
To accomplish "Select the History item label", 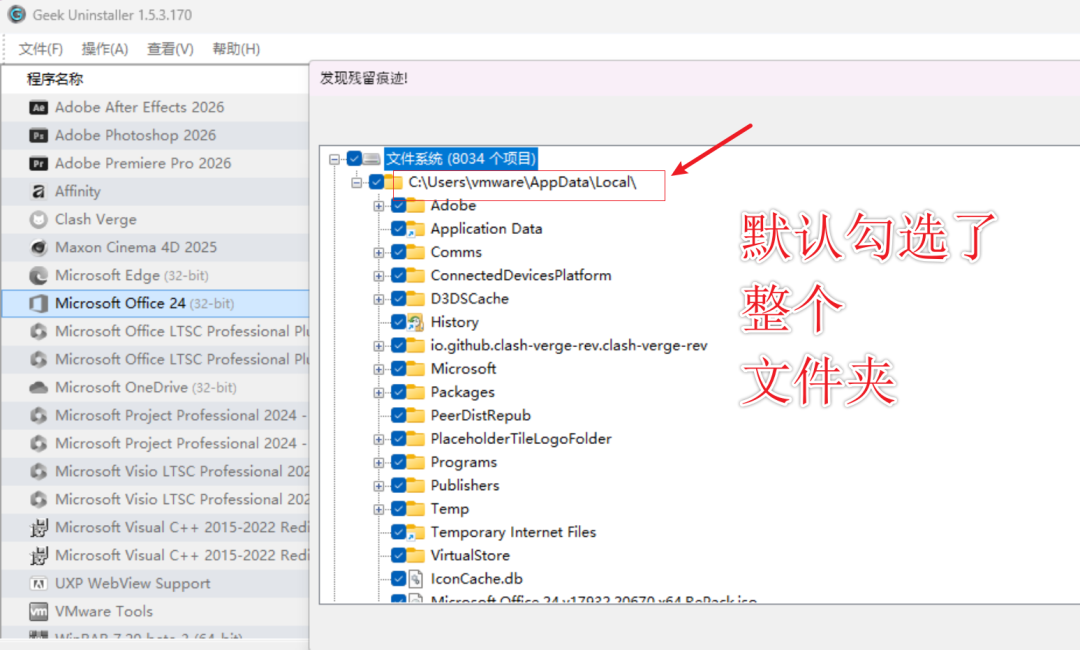I will pos(455,322).
